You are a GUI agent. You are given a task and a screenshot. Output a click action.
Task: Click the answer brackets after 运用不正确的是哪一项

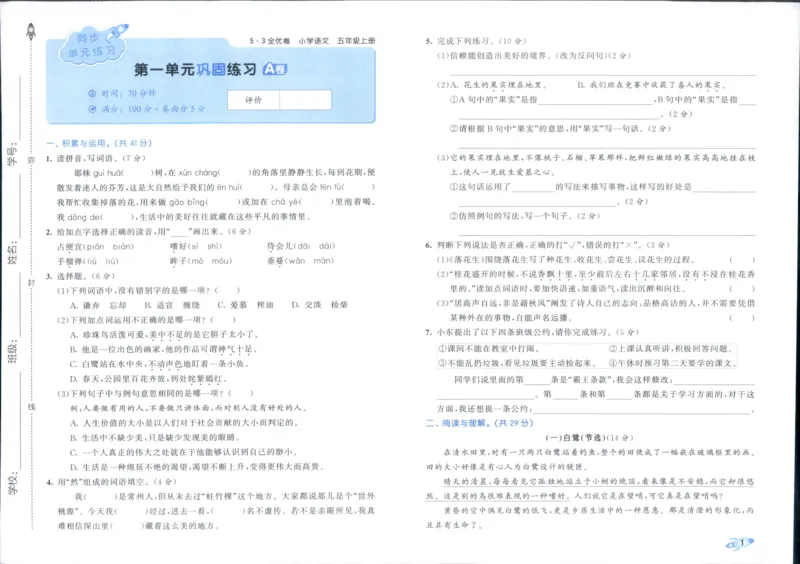tap(223, 320)
